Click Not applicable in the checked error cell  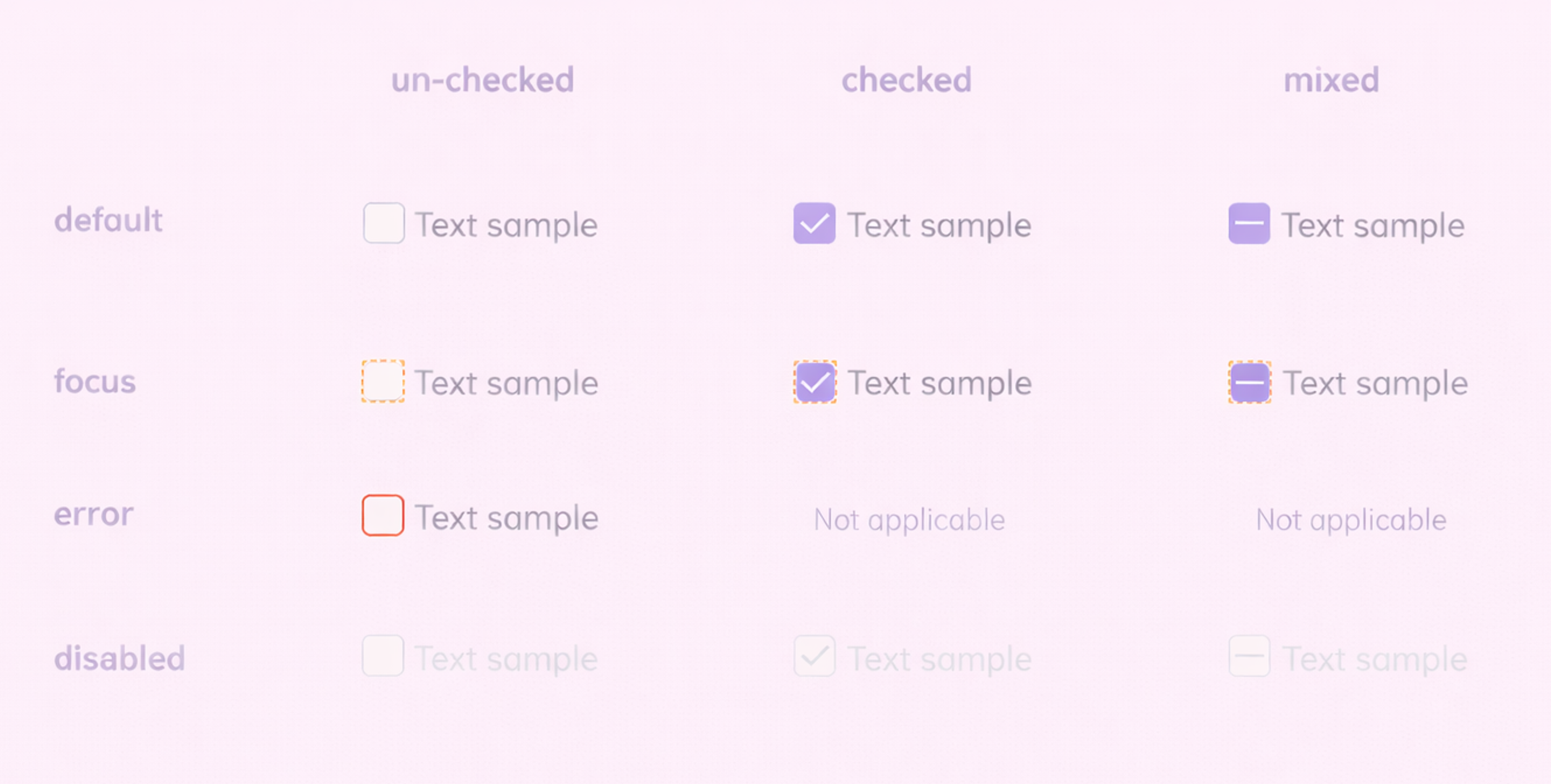coord(908,519)
